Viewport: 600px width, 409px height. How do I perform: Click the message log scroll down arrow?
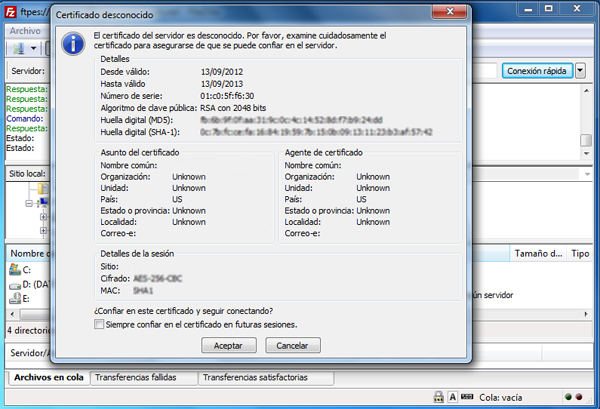coord(586,154)
